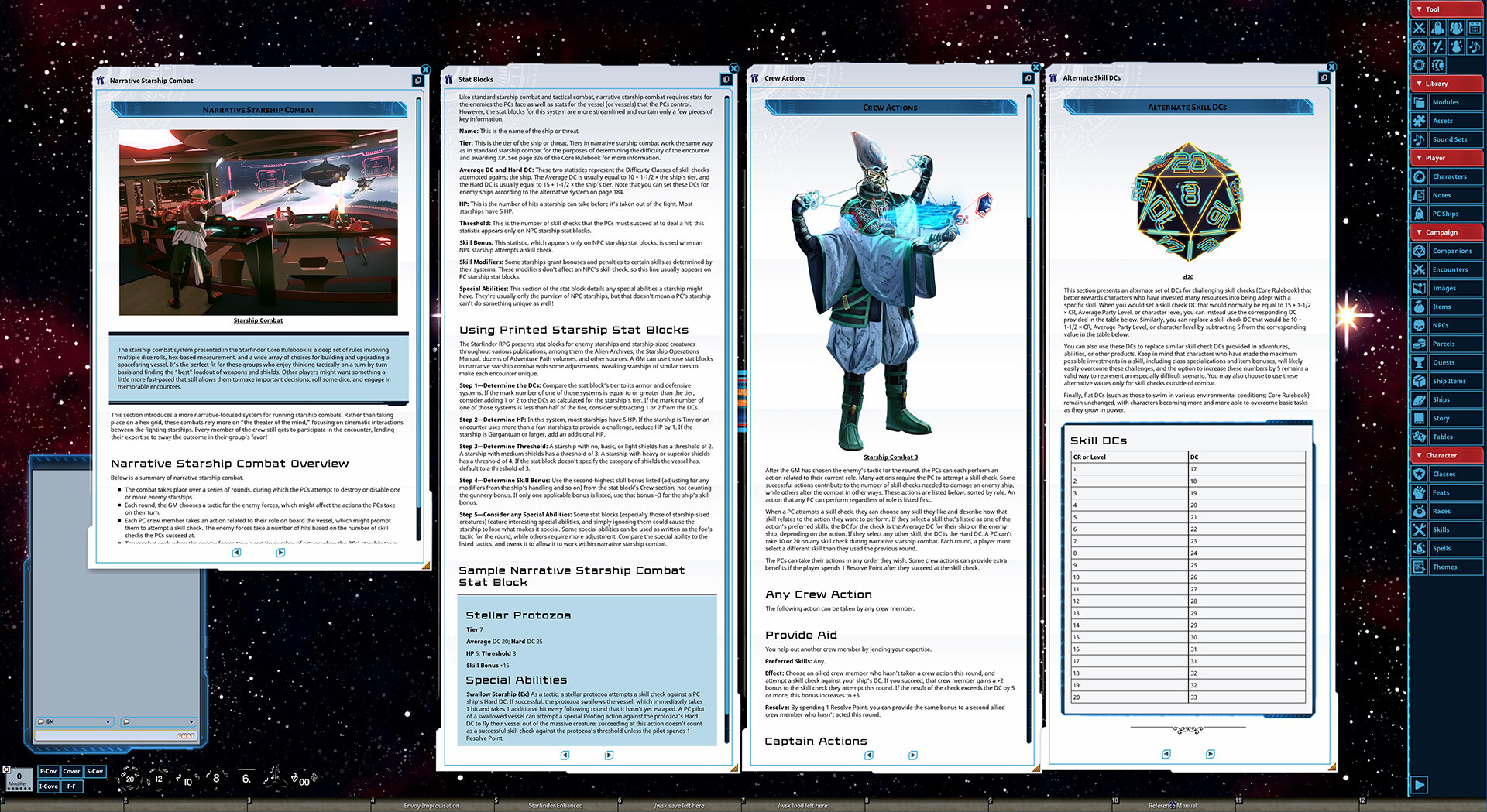Click the music notes tool icon
This screenshot has width=1487, height=812.
point(1475,46)
